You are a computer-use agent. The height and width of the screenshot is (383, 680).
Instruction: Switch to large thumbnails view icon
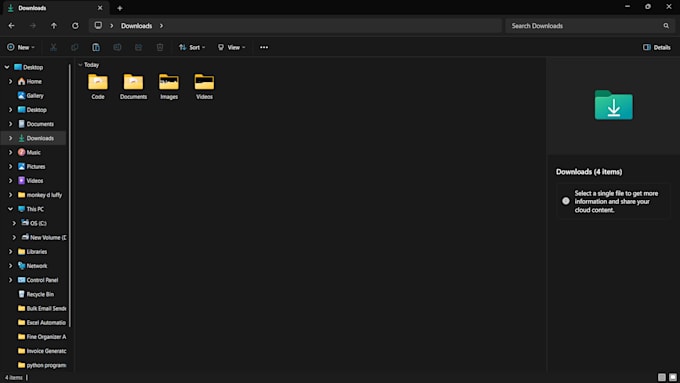pyautogui.click(x=673, y=377)
